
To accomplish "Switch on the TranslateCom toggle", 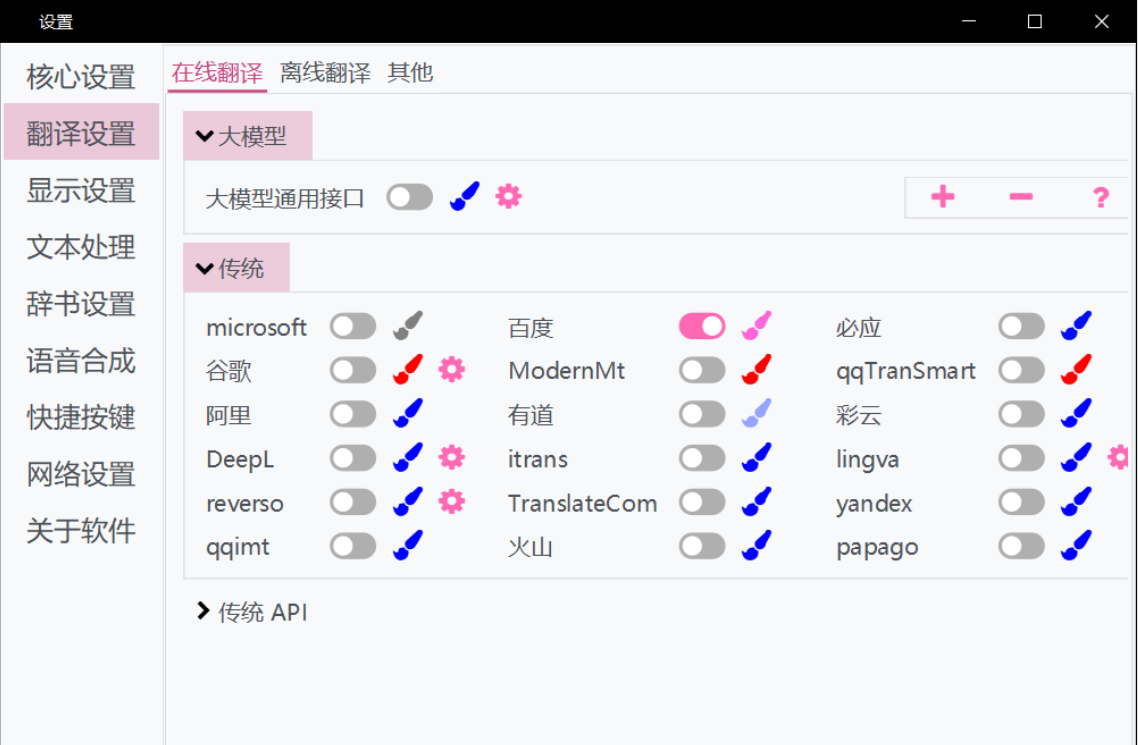I will coord(702,502).
